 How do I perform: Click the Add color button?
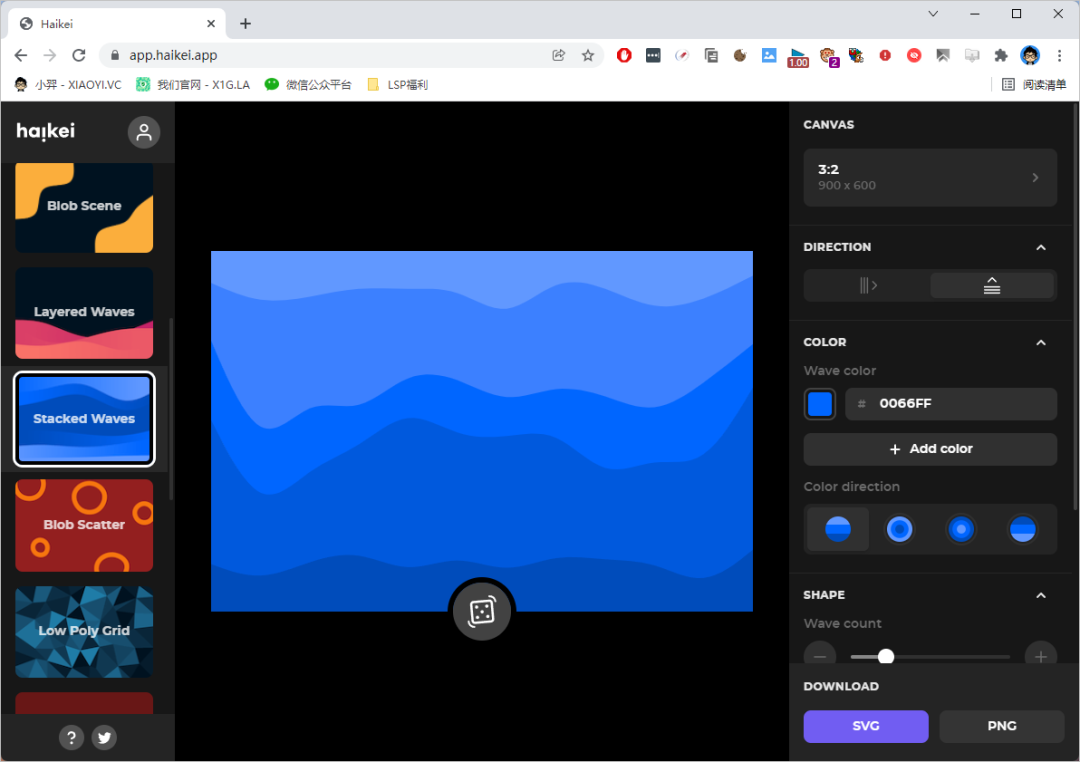coord(930,449)
